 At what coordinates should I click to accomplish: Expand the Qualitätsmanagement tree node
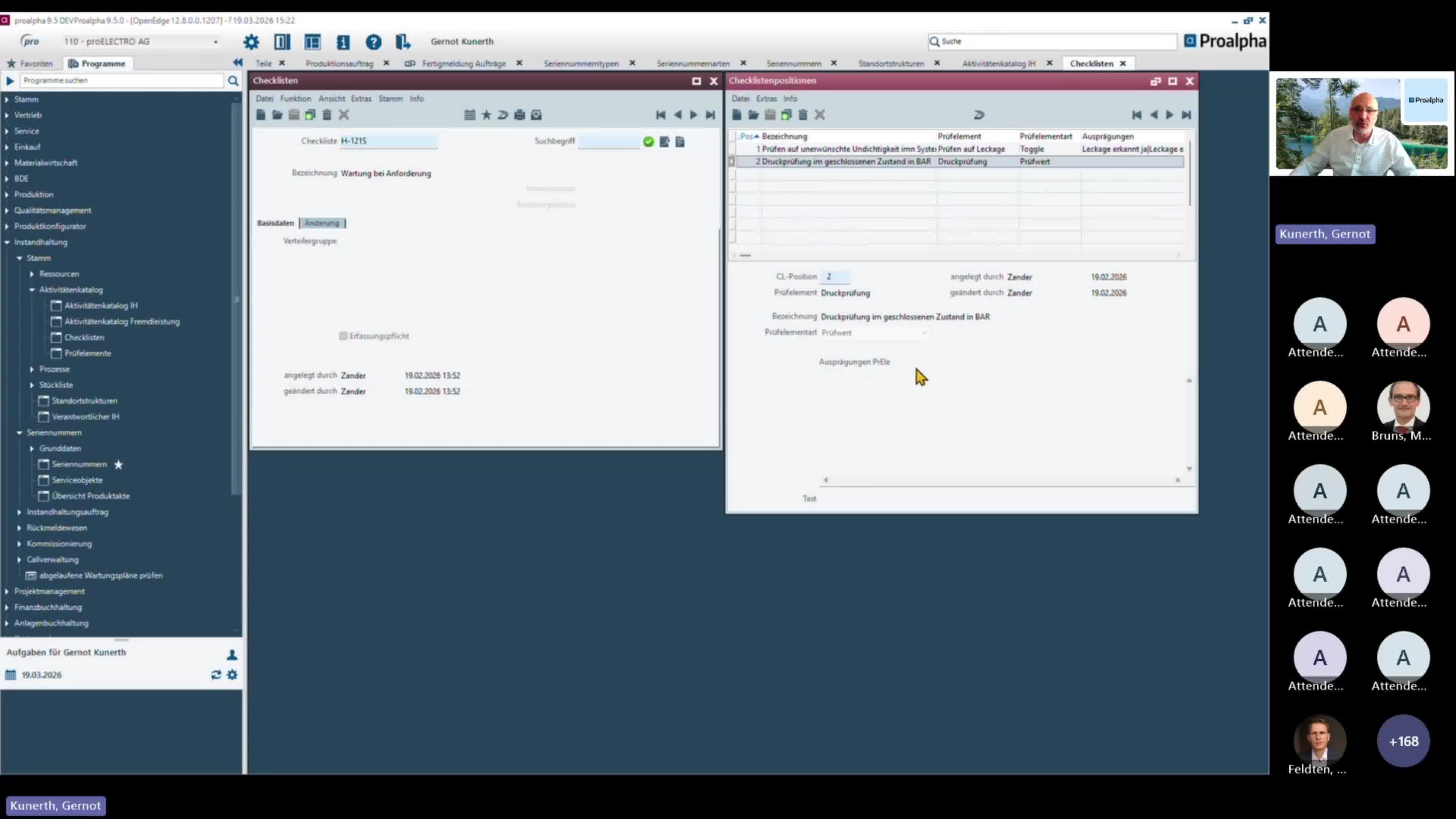[x=7, y=211]
